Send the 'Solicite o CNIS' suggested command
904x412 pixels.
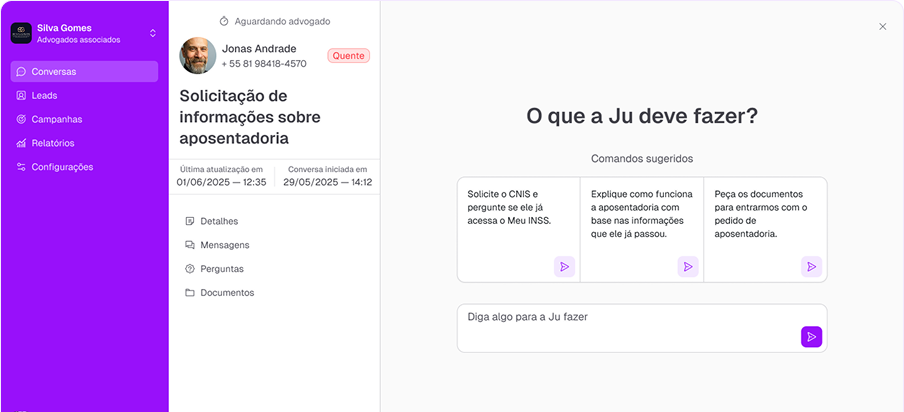[x=564, y=267]
